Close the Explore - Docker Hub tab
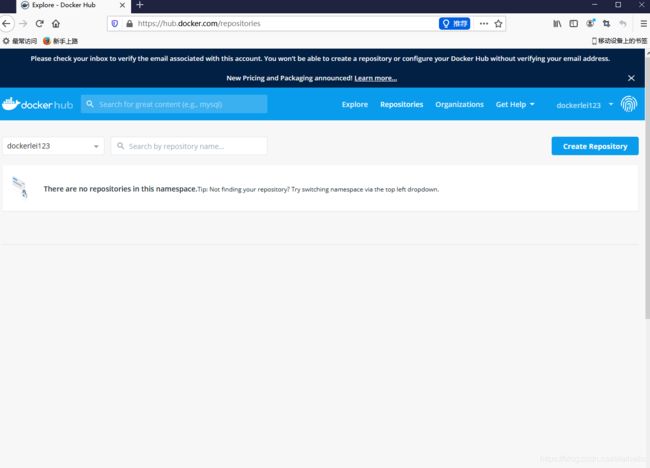The height and width of the screenshot is (468, 650). coord(122,5)
